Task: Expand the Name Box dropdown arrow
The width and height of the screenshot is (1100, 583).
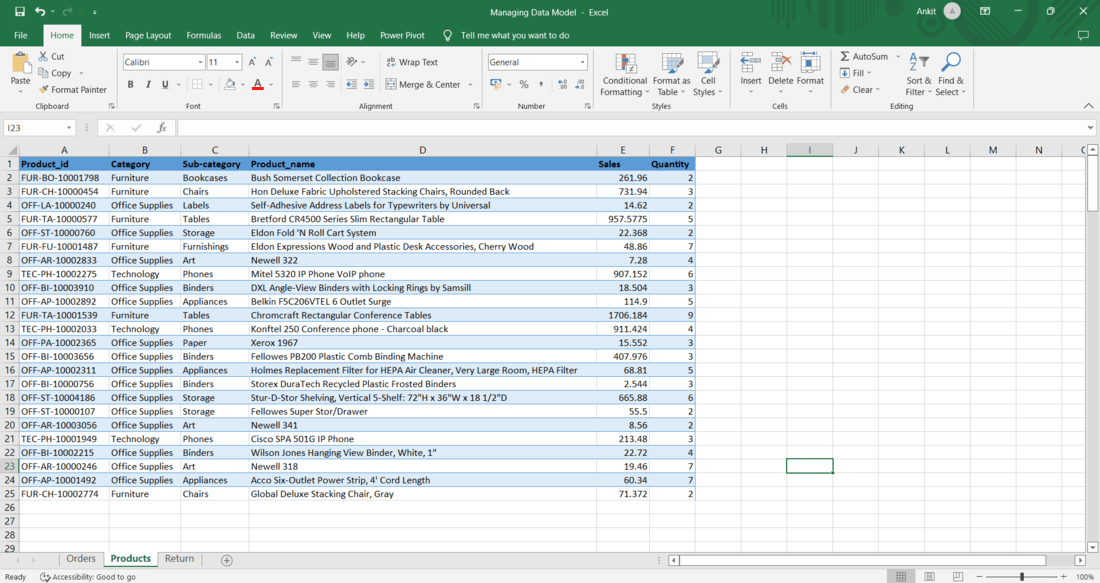Action: coord(69,128)
